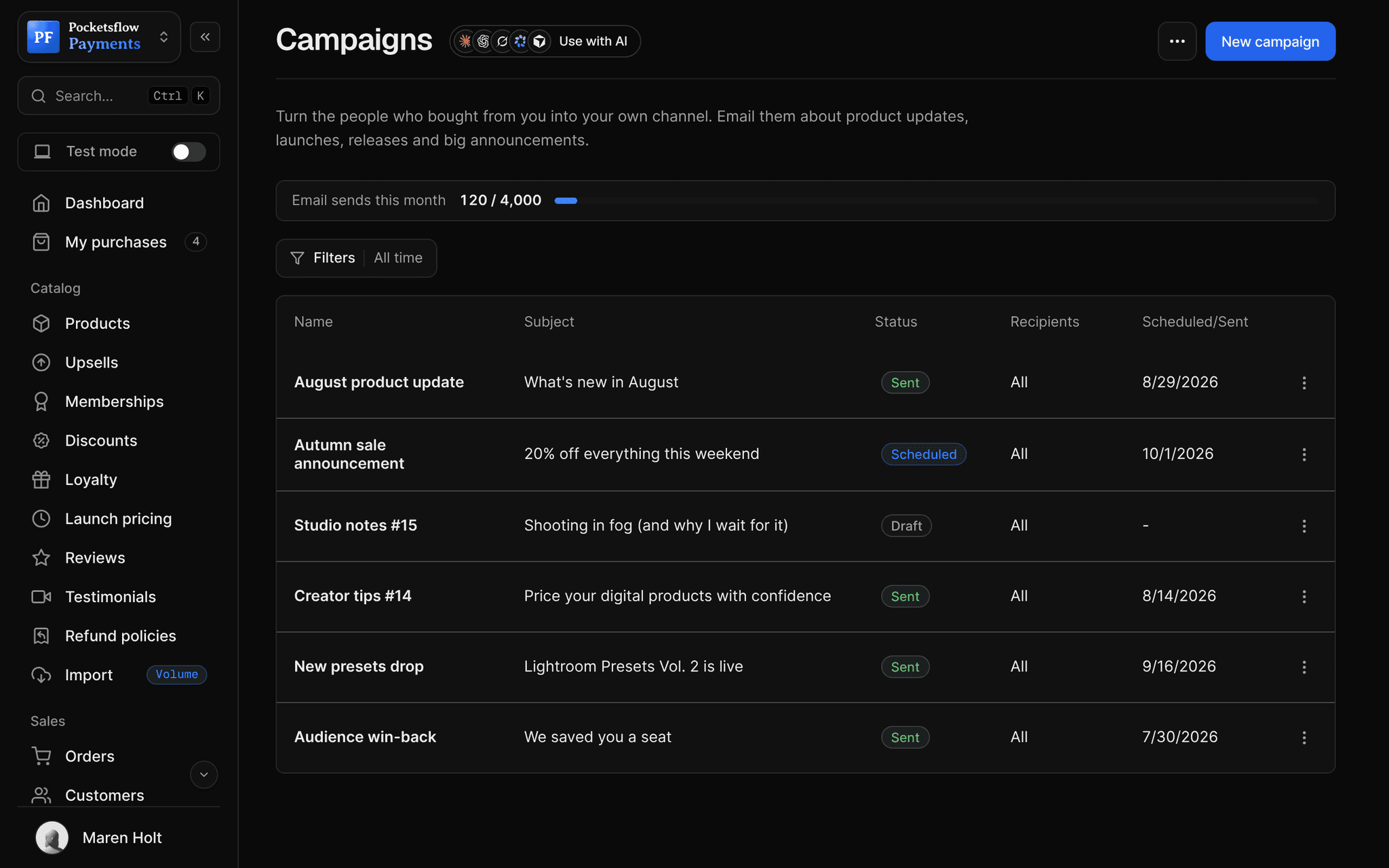Click the New campaign button
Viewport: 1389px width, 868px height.
tap(1270, 41)
